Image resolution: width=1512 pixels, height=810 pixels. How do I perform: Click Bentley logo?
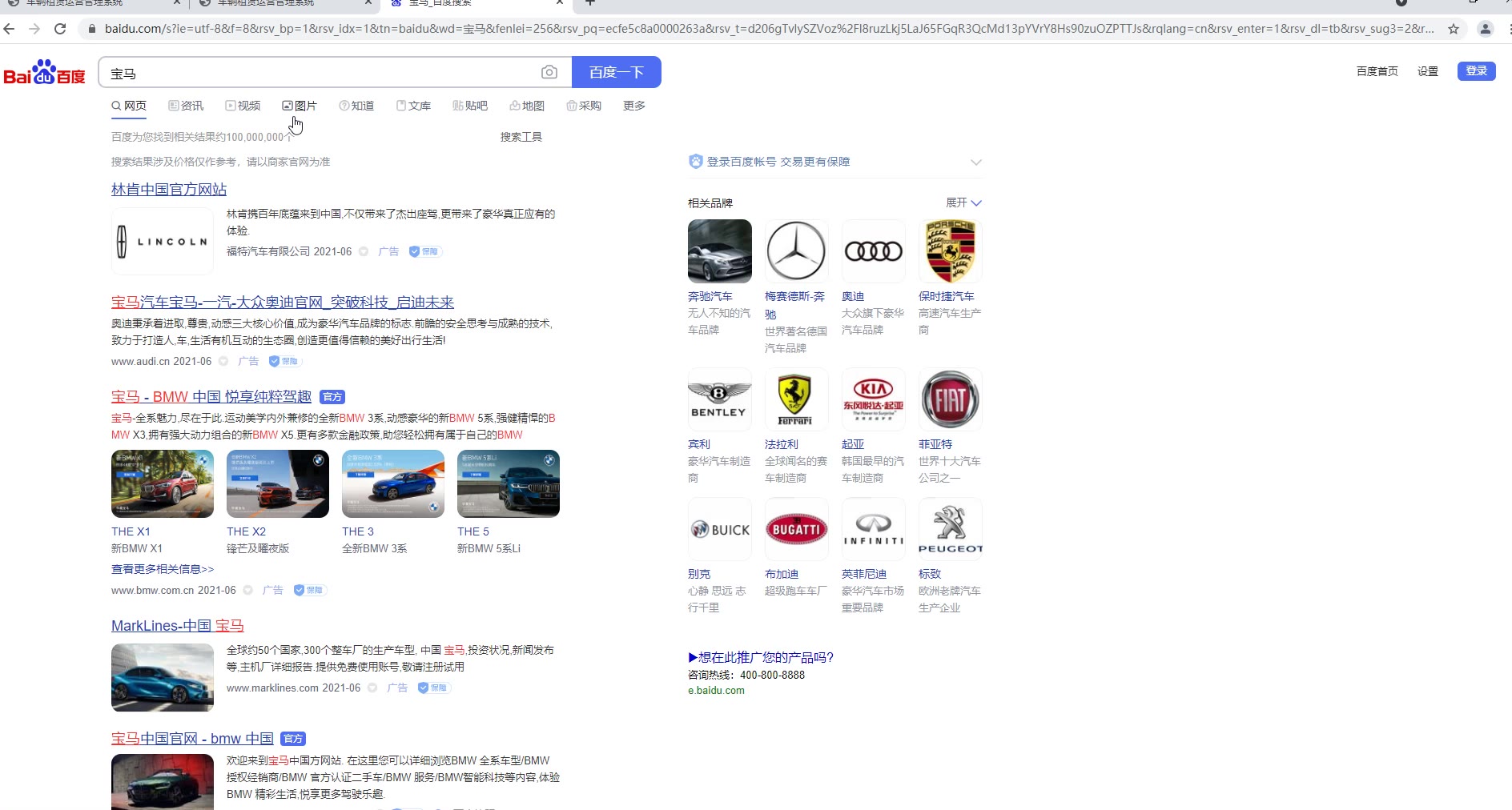click(x=719, y=399)
